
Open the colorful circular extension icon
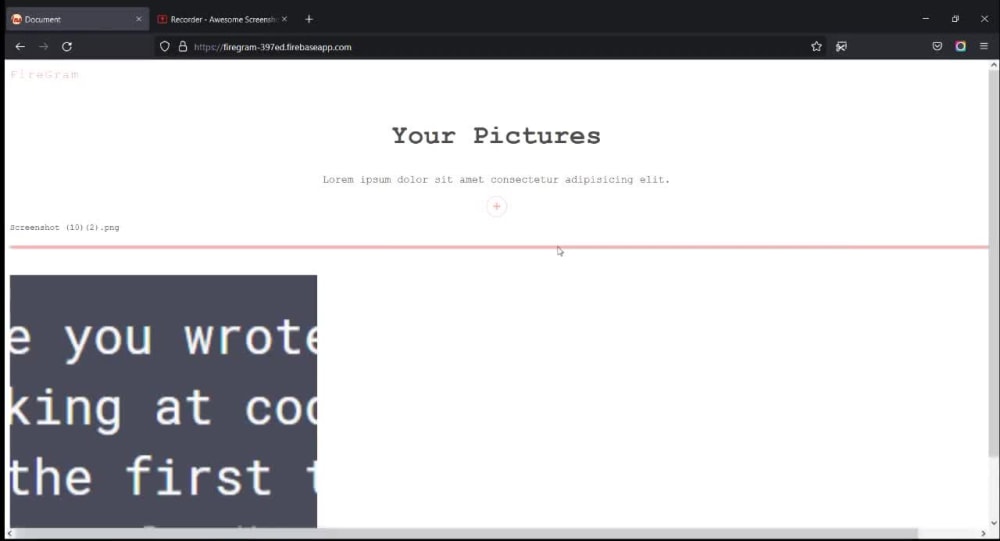click(x=960, y=47)
